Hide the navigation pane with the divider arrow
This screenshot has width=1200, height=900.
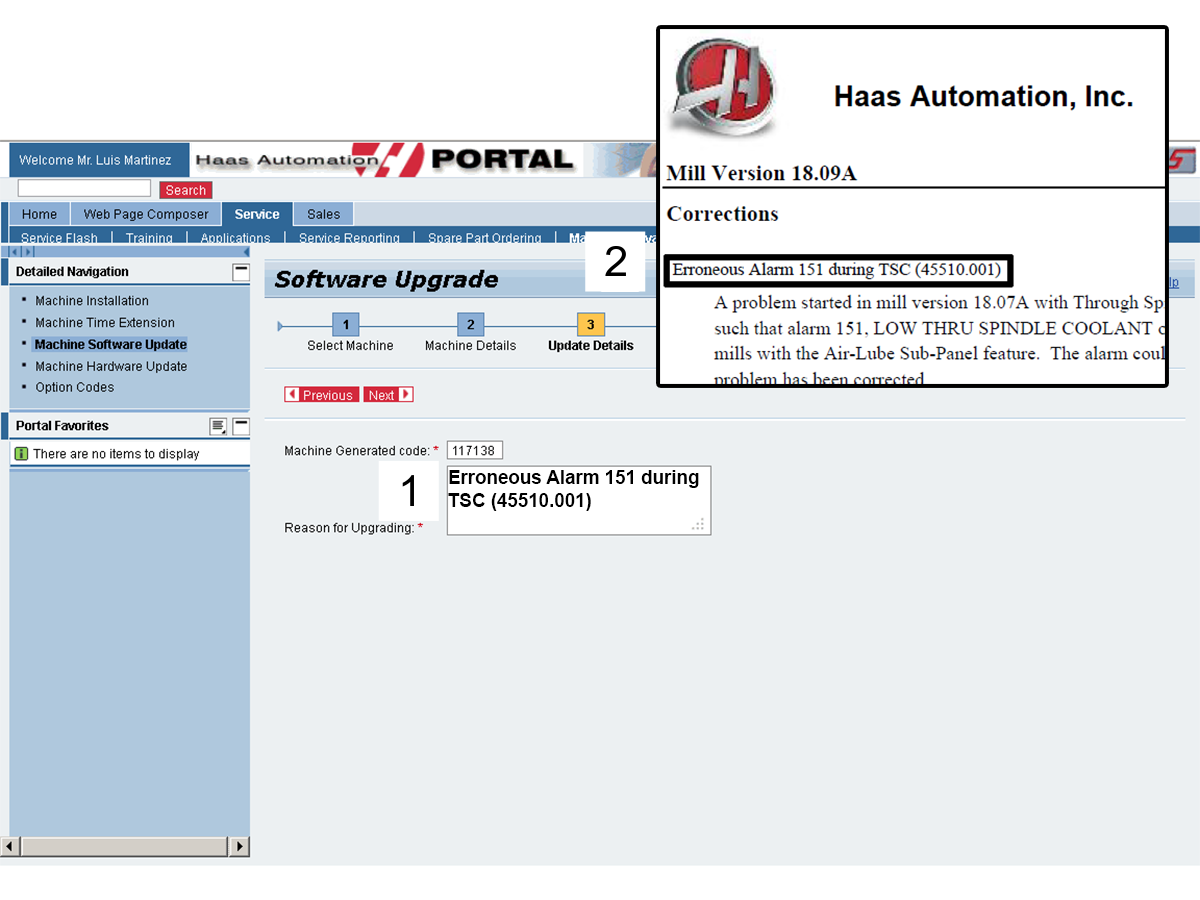246,252
